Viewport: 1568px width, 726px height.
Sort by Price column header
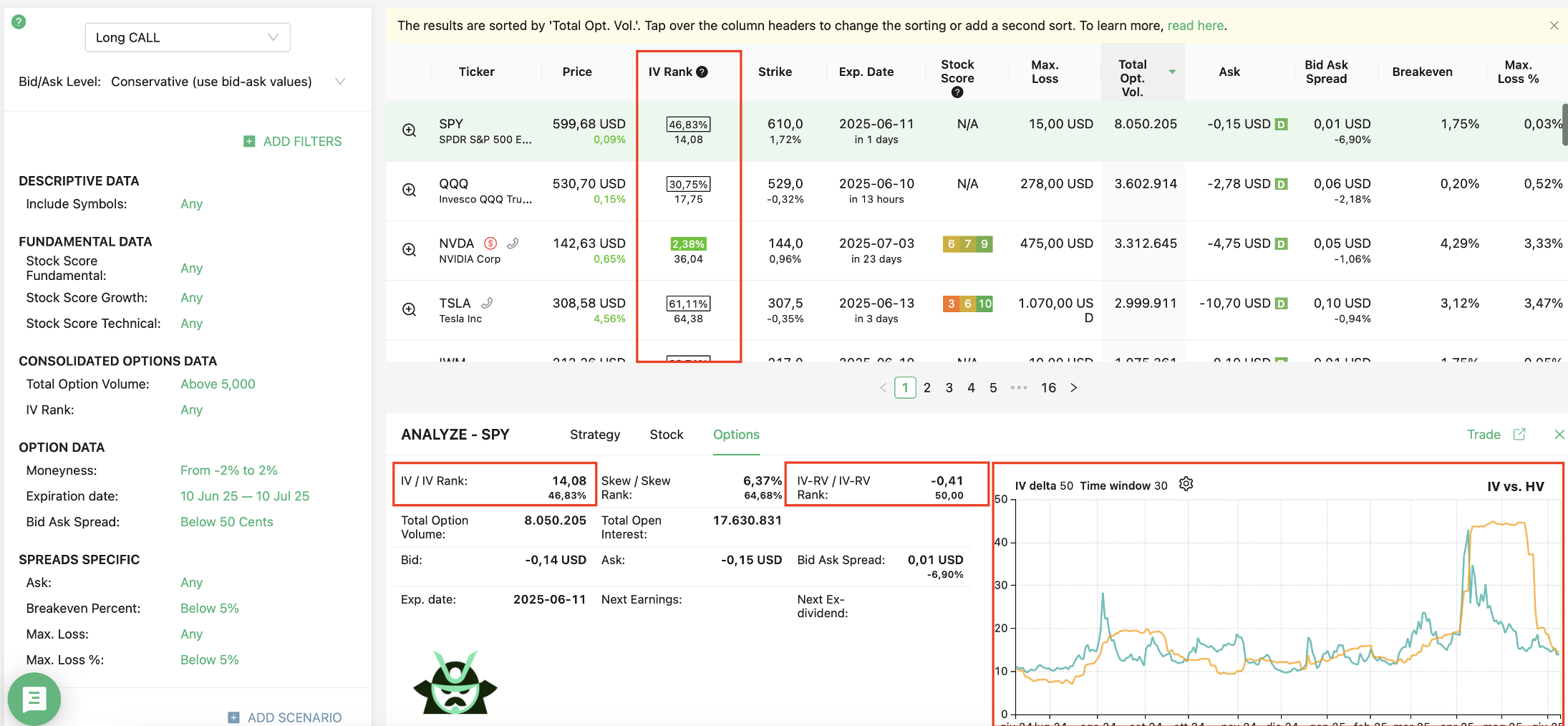pos(576,72)
